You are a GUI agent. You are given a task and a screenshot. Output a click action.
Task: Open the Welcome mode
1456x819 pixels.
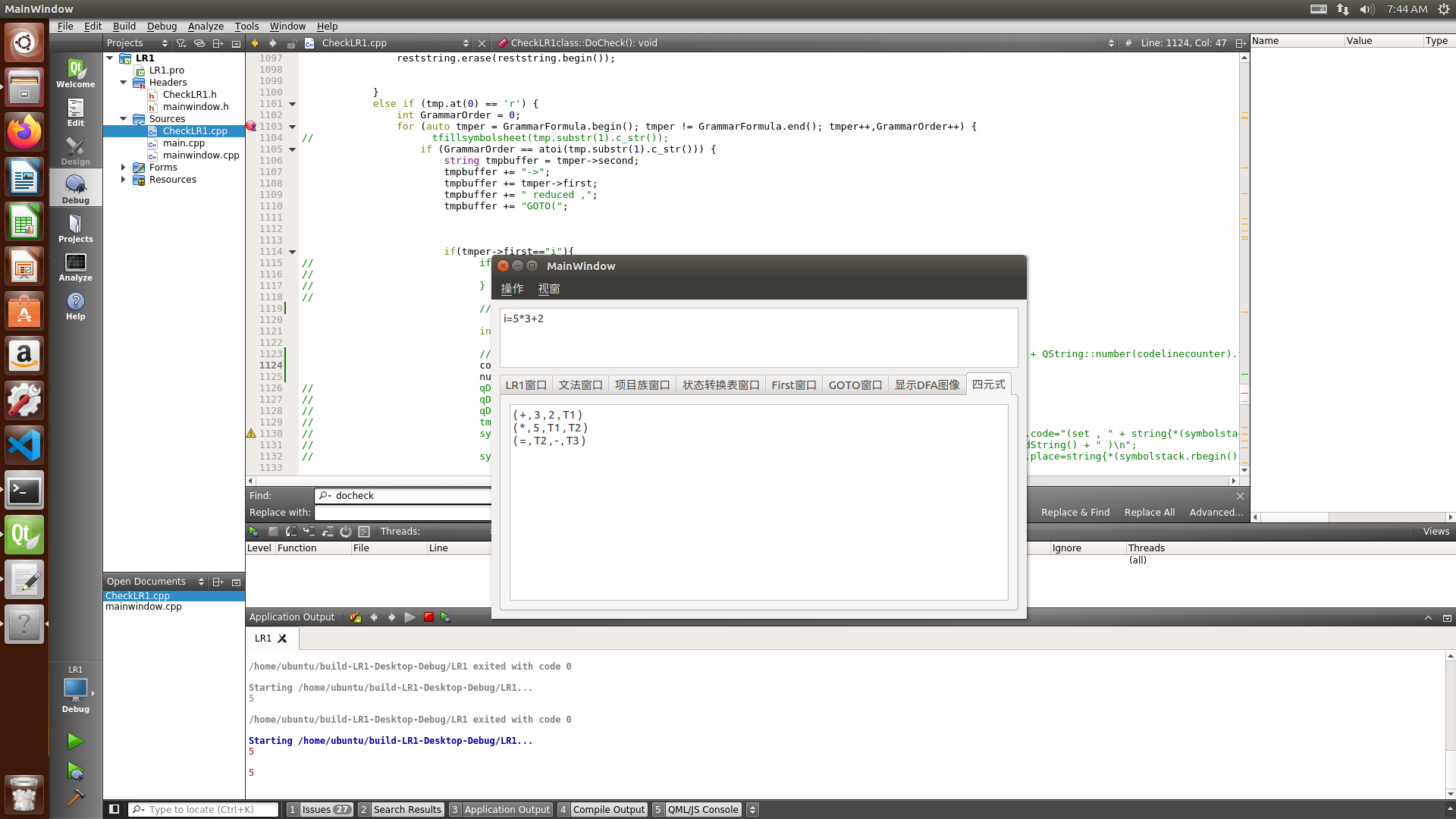point(75,74)
